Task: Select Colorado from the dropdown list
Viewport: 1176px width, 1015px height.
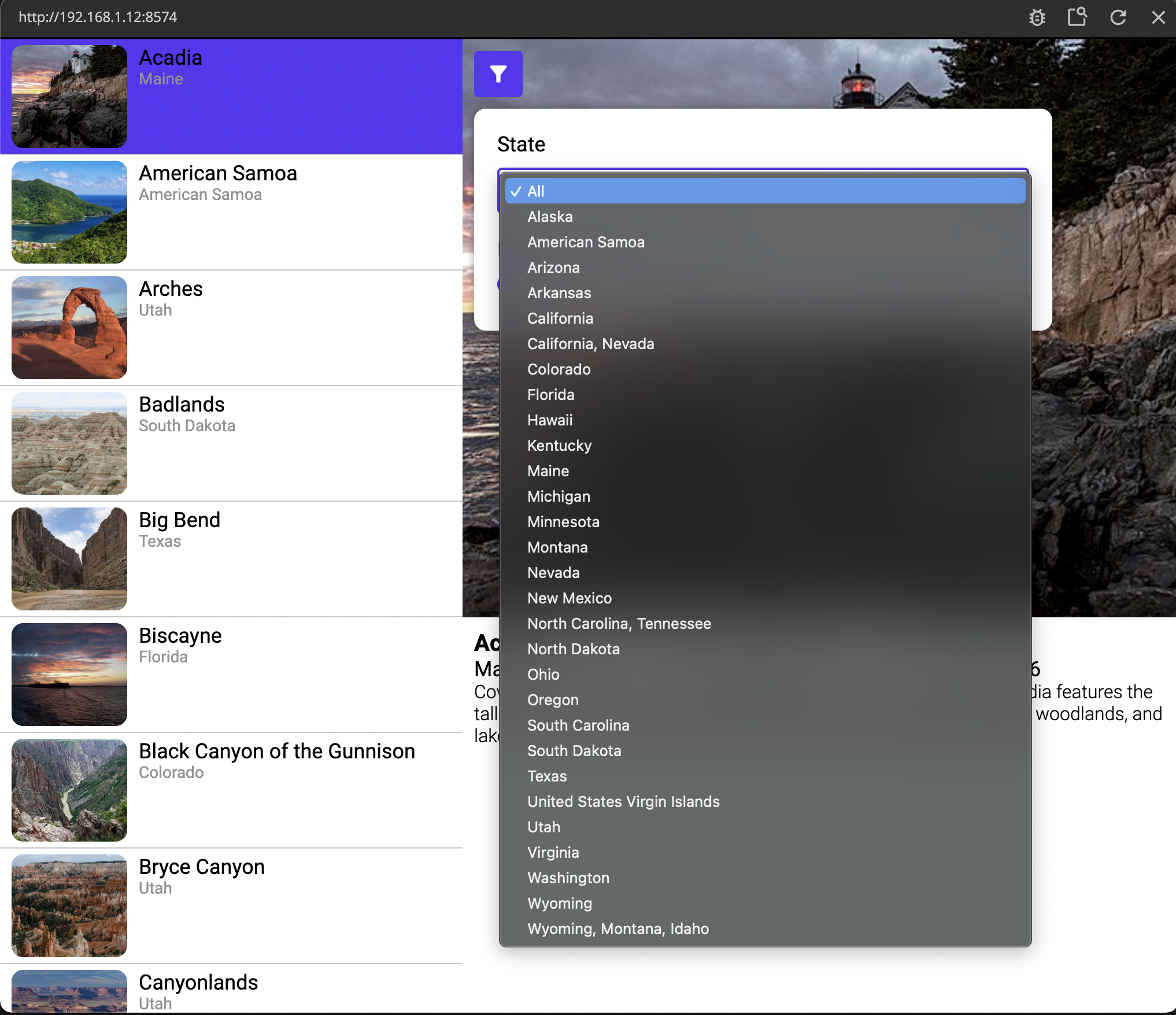Action: click(x=765, y=369)
